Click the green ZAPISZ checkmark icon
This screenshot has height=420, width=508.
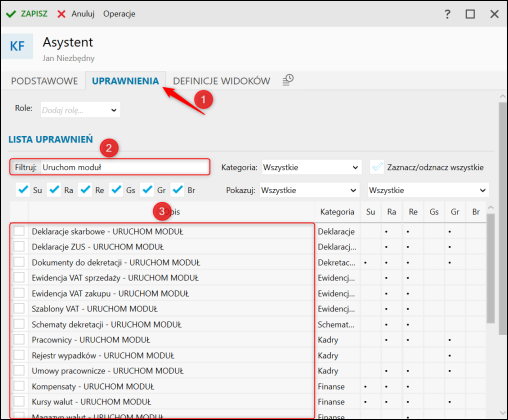point(11,14)
